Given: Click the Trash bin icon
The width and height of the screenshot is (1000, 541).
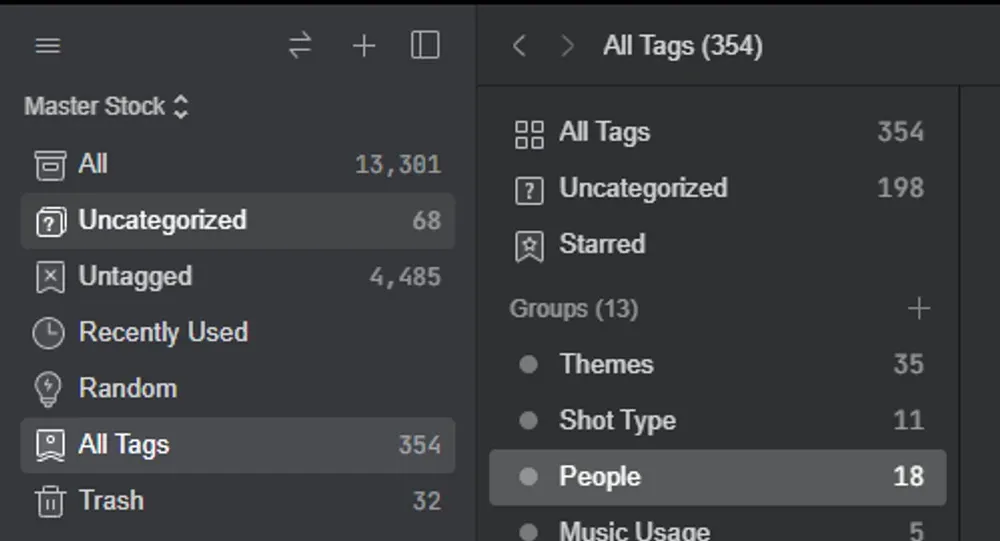Looking at the screenshot, I should (x=50, y=501).
